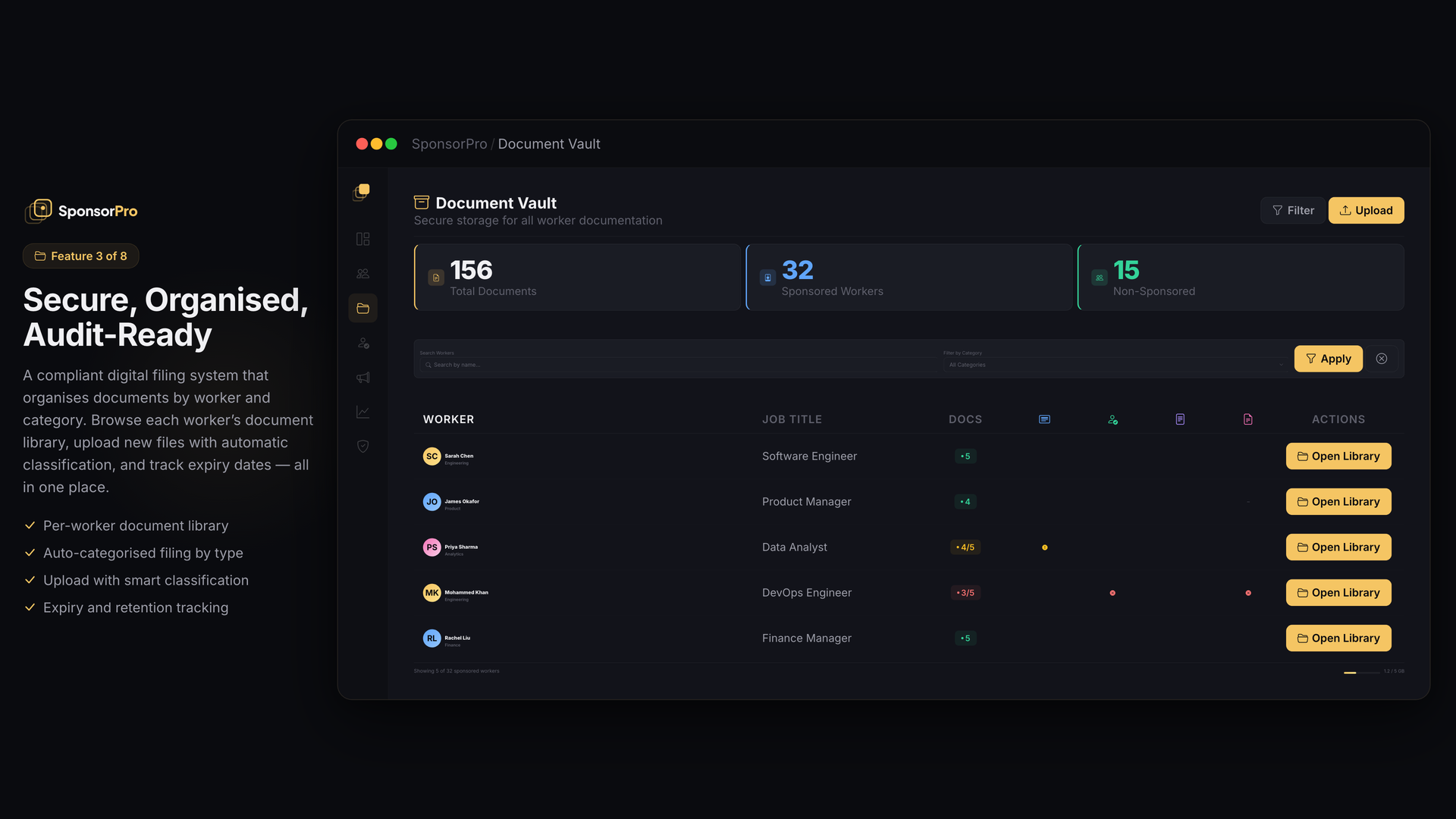Click the purple contract document column icon

pyautogui.click(x=1180, y=419)
